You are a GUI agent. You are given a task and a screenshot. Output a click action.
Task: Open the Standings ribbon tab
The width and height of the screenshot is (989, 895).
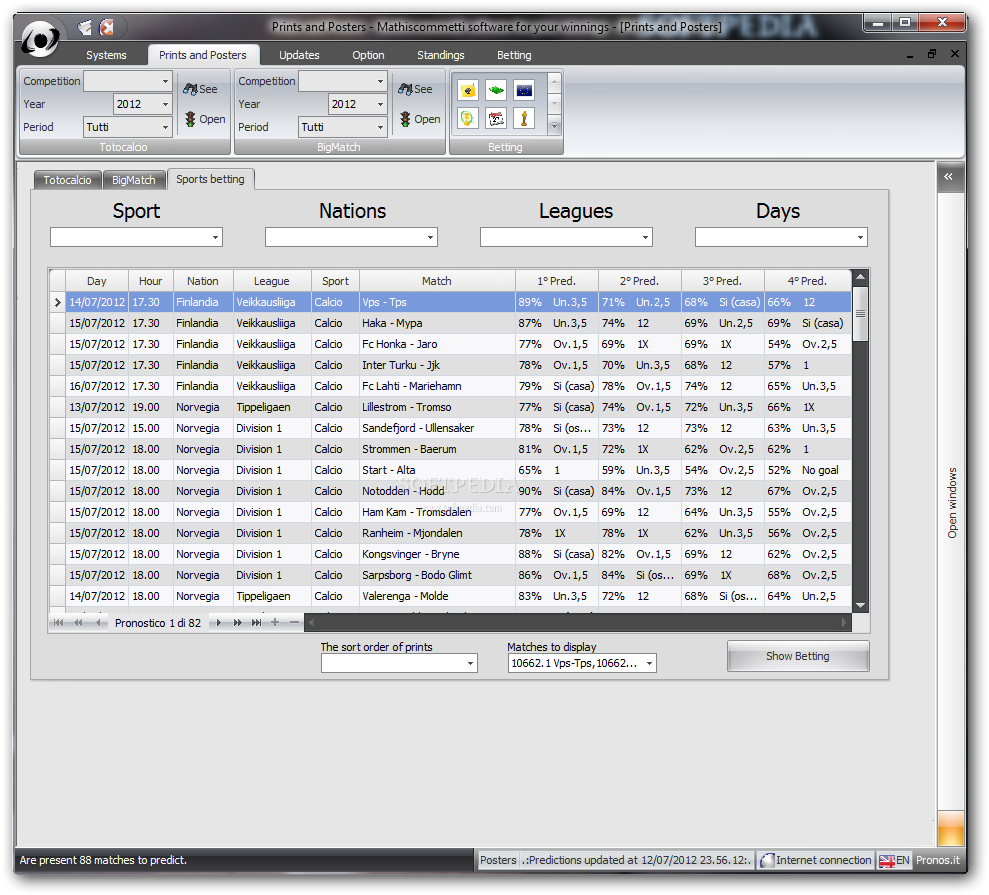440,55
